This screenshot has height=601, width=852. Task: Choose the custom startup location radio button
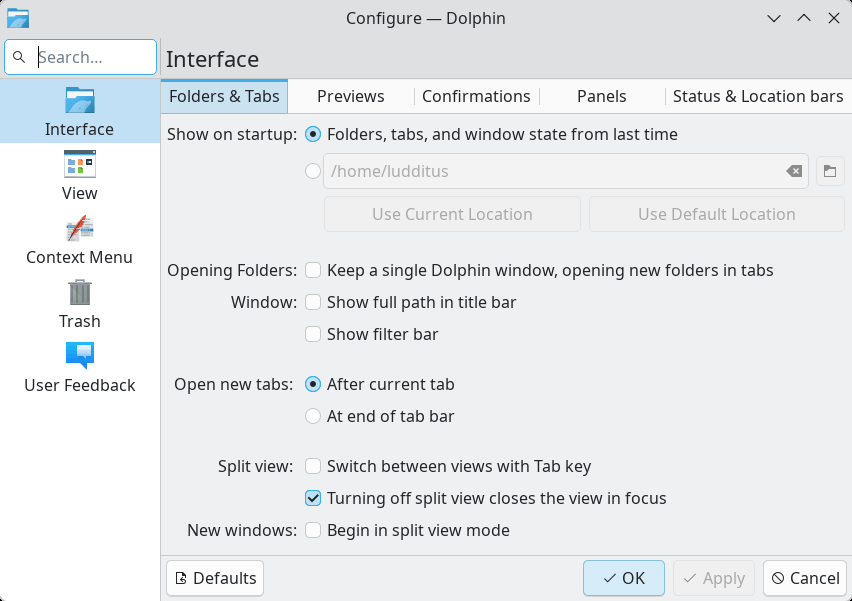313,171
